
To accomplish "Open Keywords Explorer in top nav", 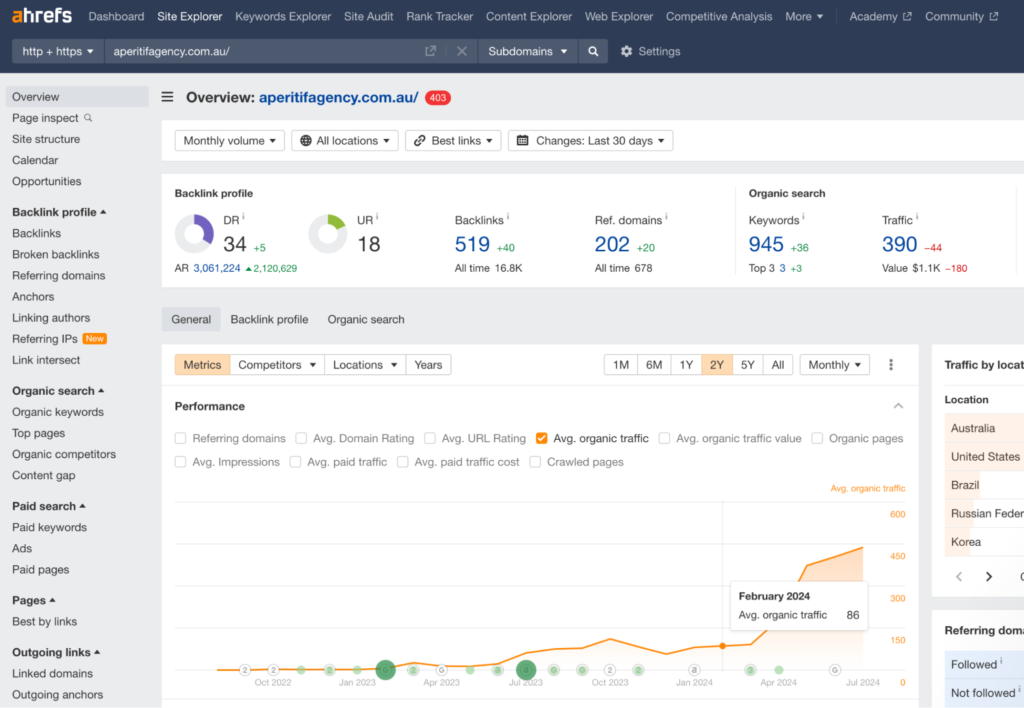I will click(x=283, y=16).
